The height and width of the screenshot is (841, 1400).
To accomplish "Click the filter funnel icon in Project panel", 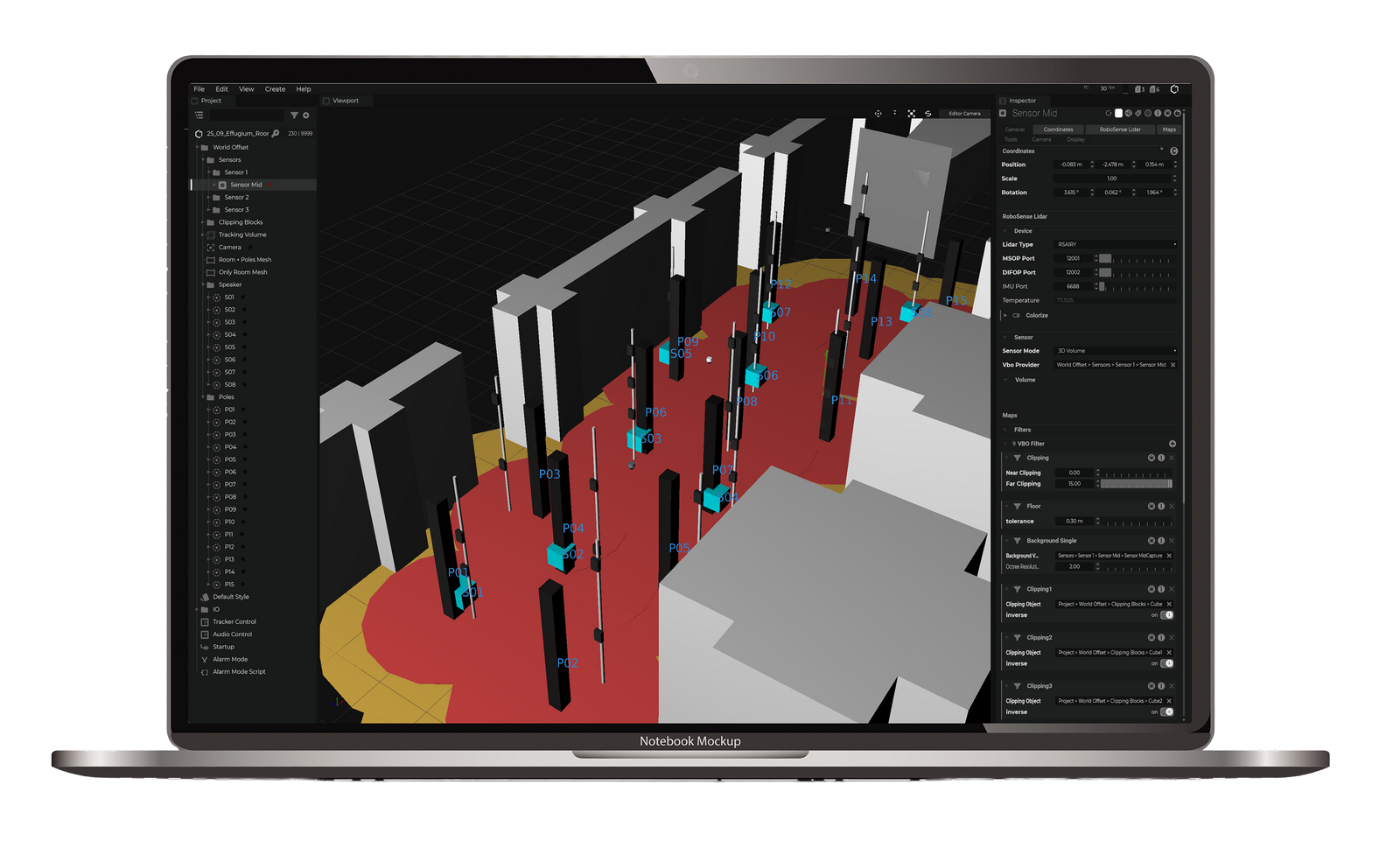I will coord(294,116).
